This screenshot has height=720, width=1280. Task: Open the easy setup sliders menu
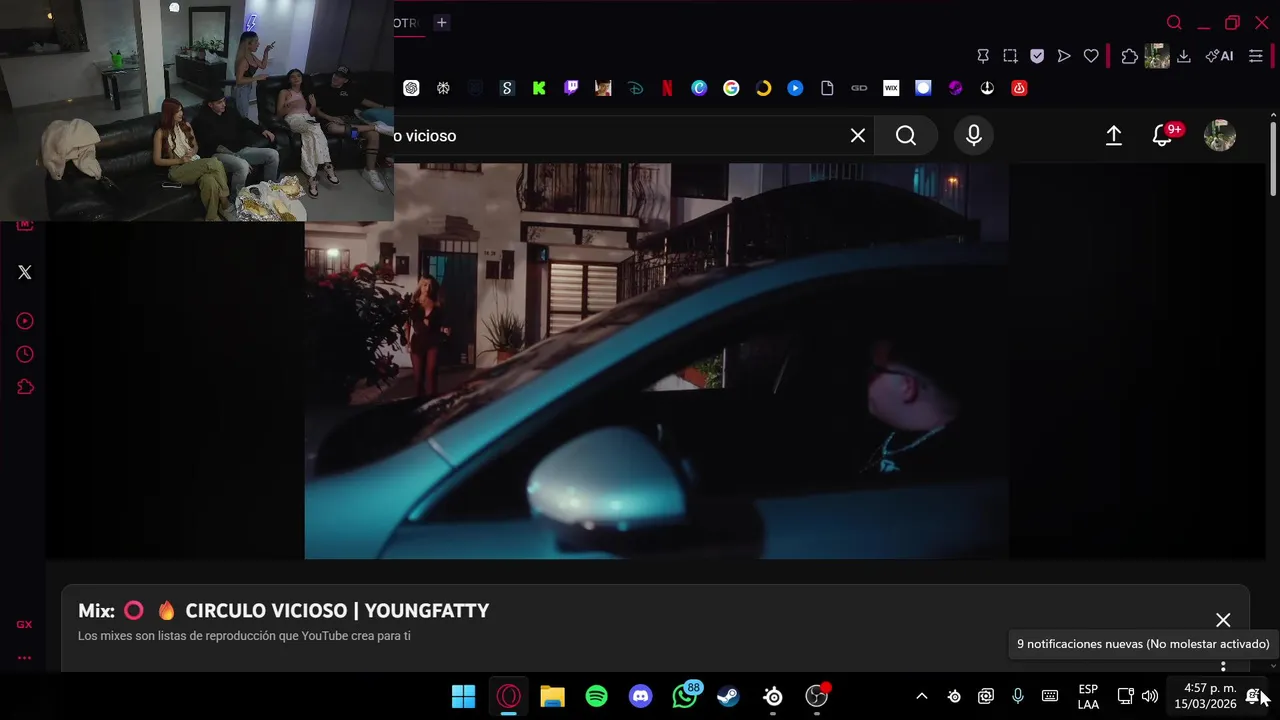click(x=1256, y=56)
